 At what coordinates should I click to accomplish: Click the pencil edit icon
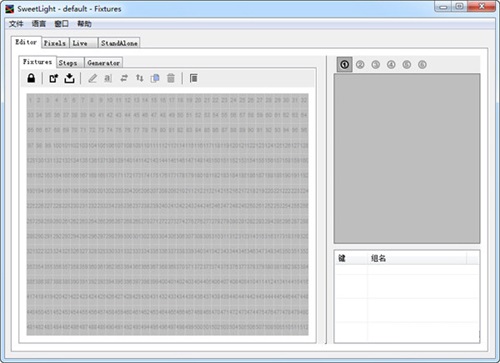92,78
